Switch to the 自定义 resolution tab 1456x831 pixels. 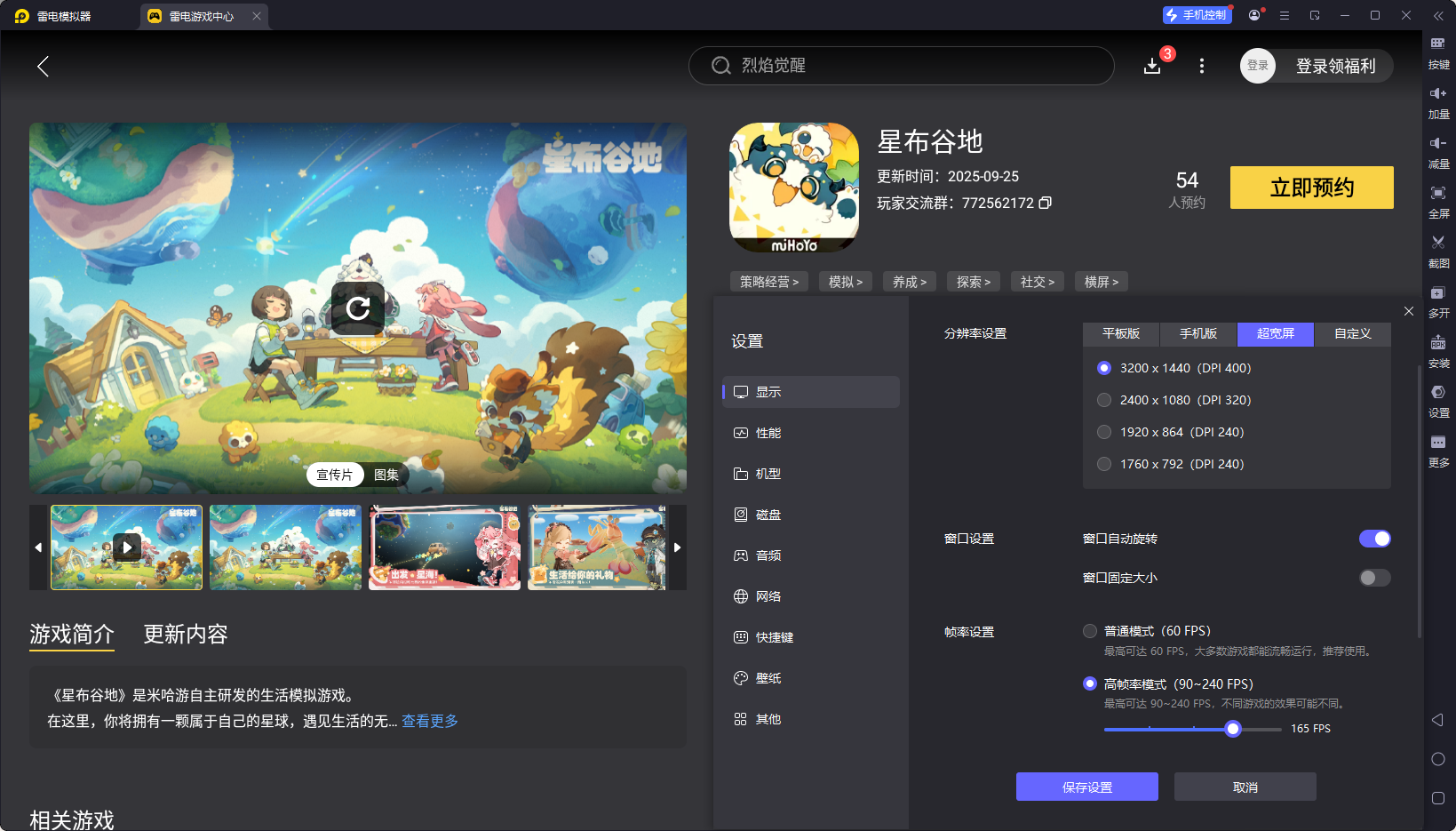pyautogui.click(x=1351, y=334)
